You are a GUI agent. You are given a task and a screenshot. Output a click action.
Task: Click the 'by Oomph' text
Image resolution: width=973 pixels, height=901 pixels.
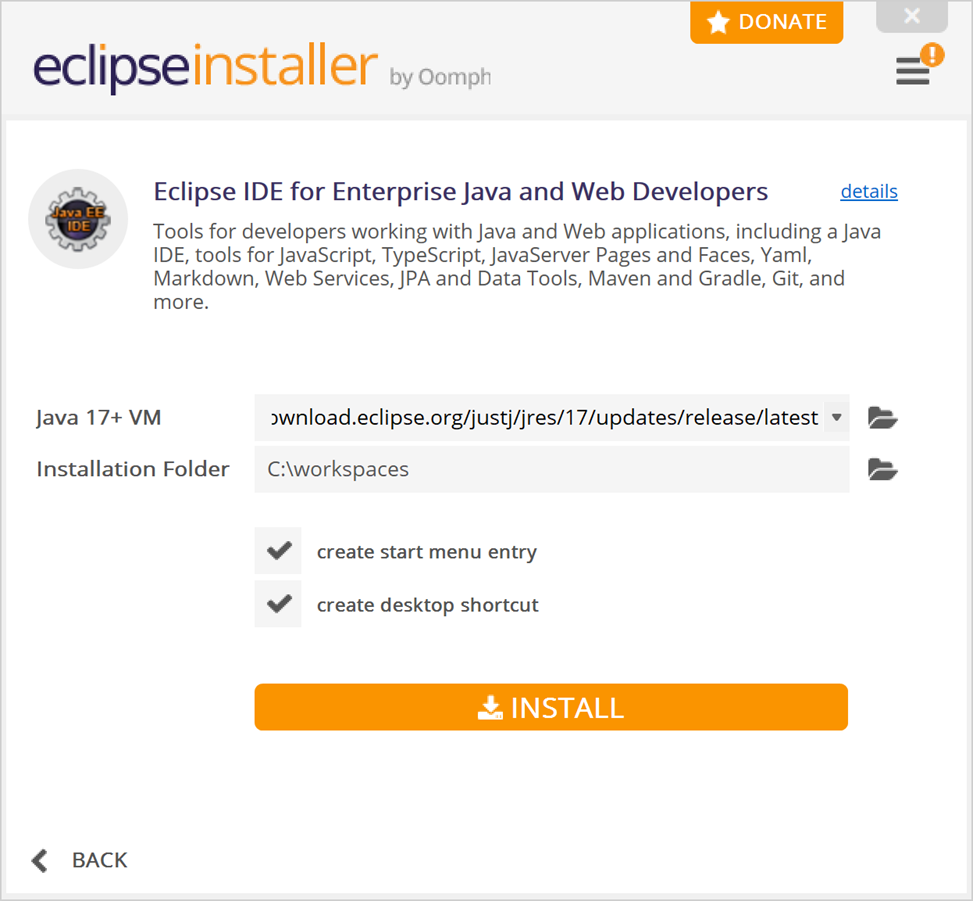(x=440, y=78)
